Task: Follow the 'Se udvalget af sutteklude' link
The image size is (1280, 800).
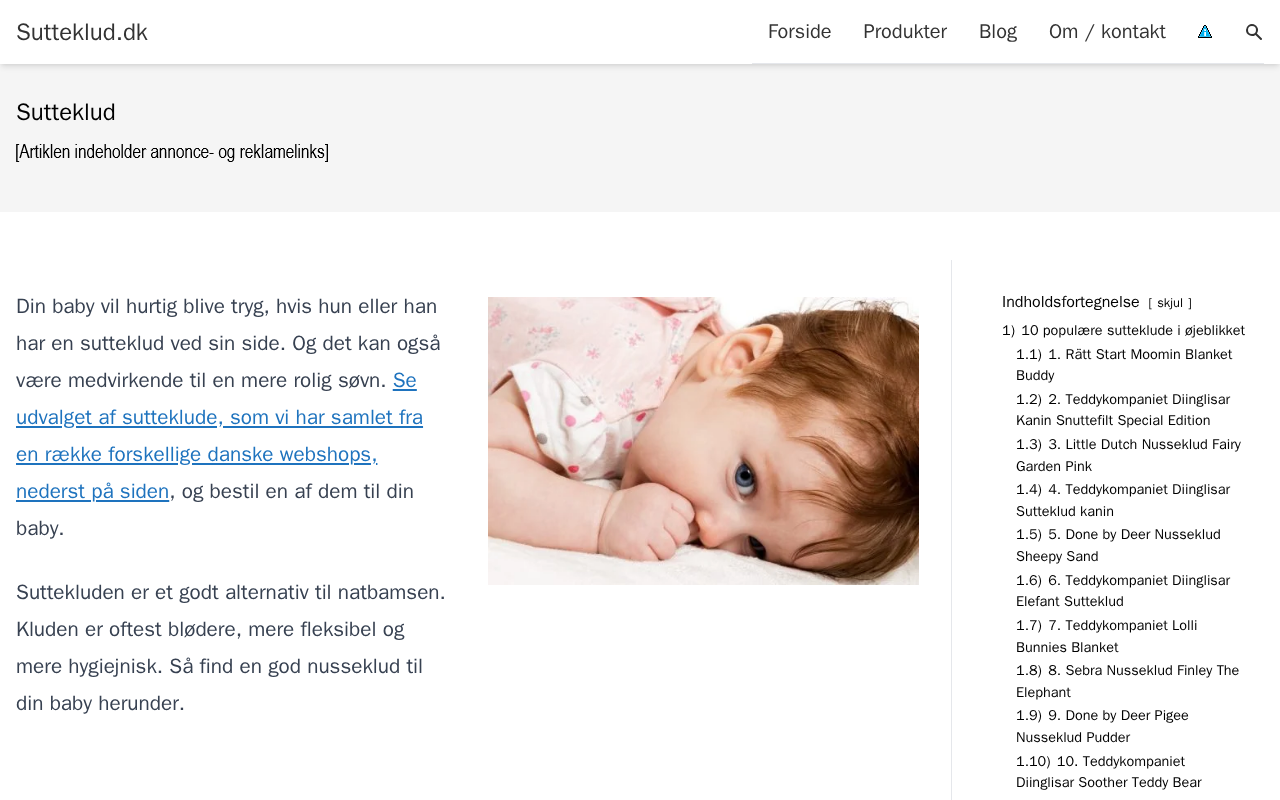Action: 219,436
